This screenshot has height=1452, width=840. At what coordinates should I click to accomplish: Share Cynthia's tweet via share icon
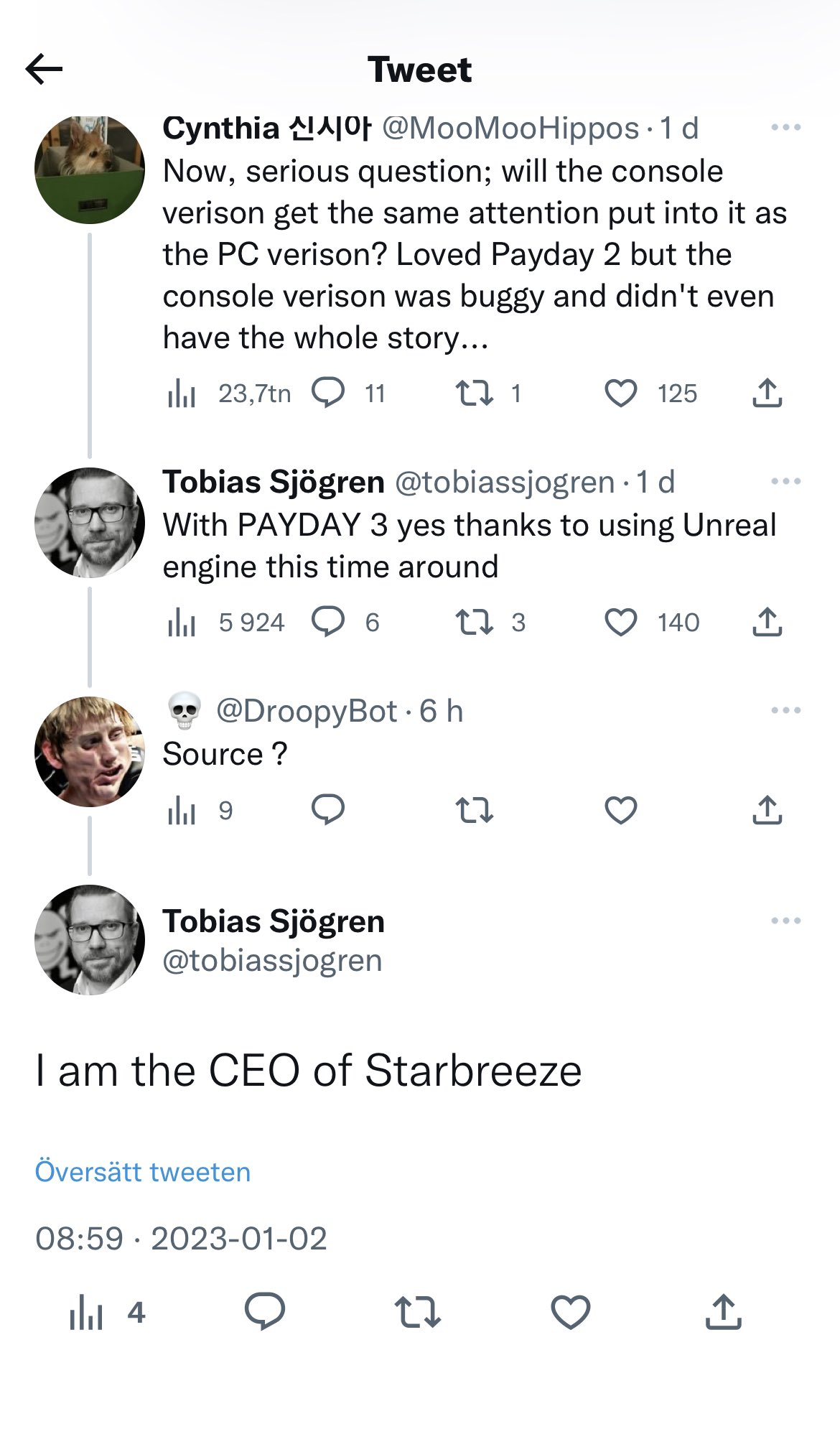click(x=767, y=393)
